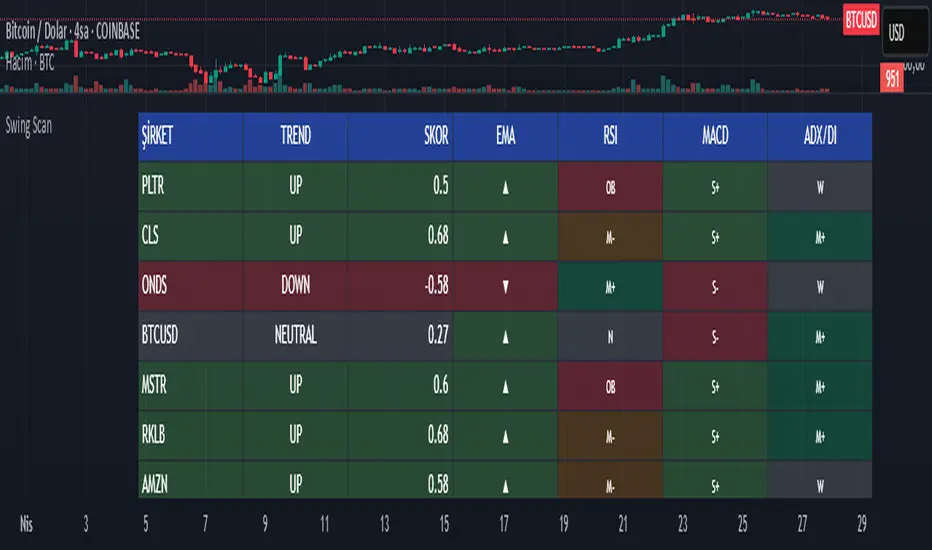Click the OB RSI cell in PLTR row

click(x=610, y=186)
